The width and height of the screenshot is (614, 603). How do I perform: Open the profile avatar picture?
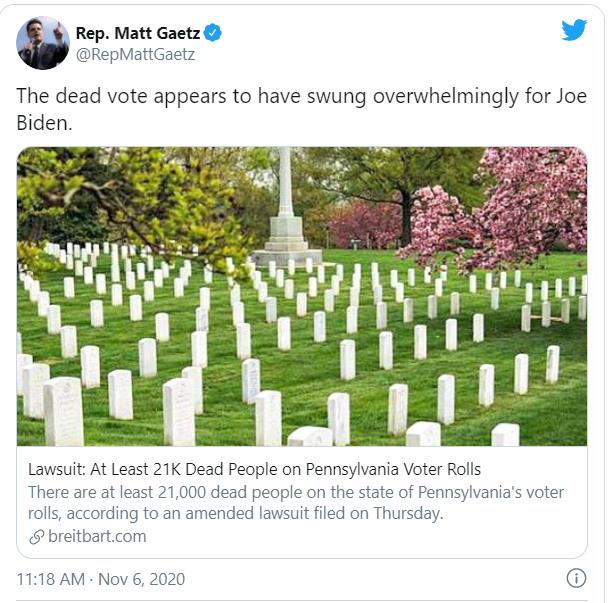tap(43, 43)
